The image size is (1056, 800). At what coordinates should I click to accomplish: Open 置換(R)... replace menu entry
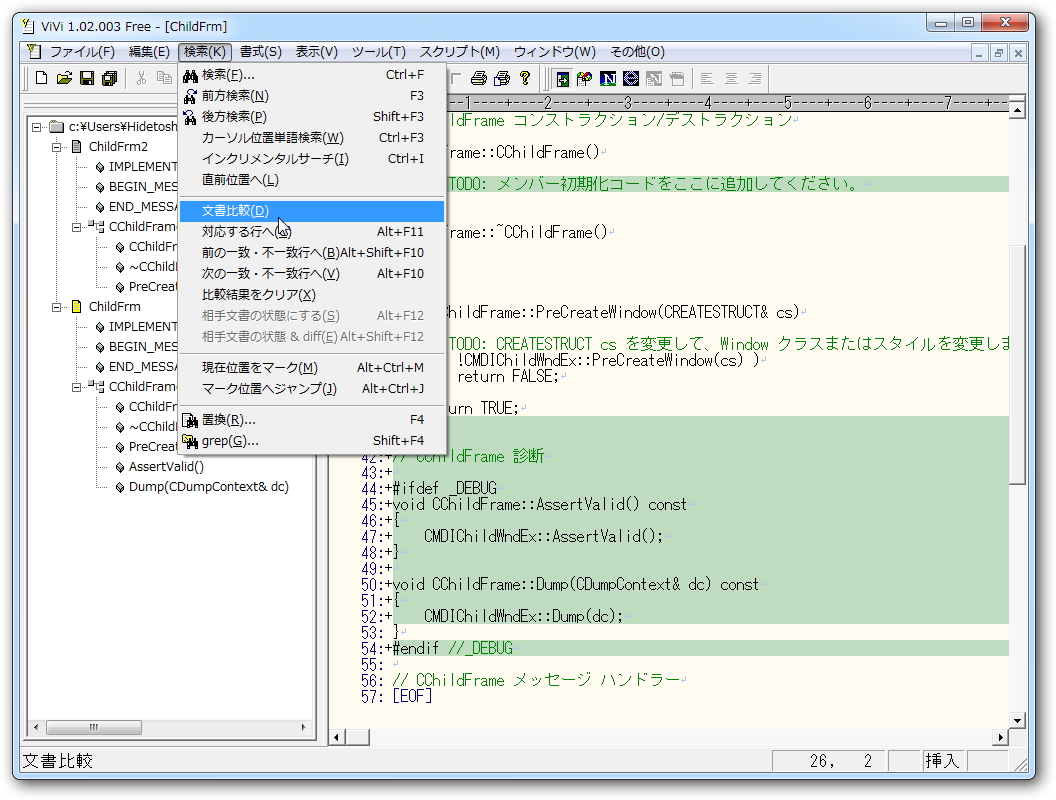[x=312, y=420]
